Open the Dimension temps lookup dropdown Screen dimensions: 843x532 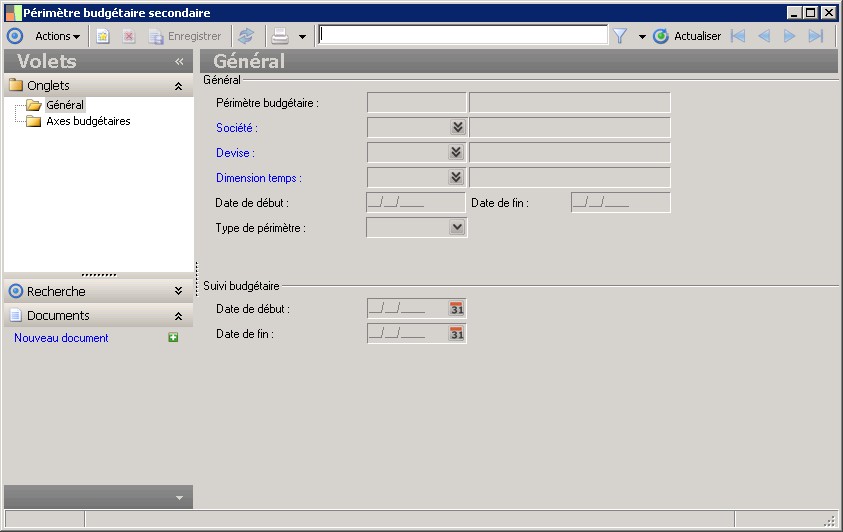(456, 177)
